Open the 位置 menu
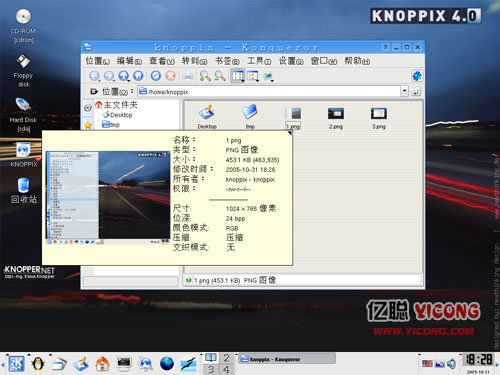The width and height of the screenshot is (500, 375). coord(97,61)
